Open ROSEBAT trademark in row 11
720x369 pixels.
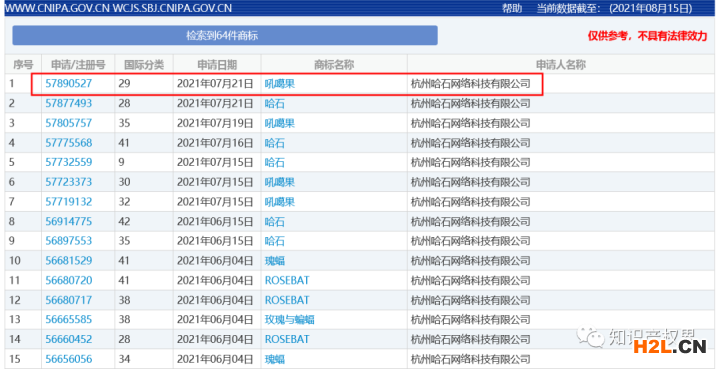pyautogui.click(x=287, y=280)
